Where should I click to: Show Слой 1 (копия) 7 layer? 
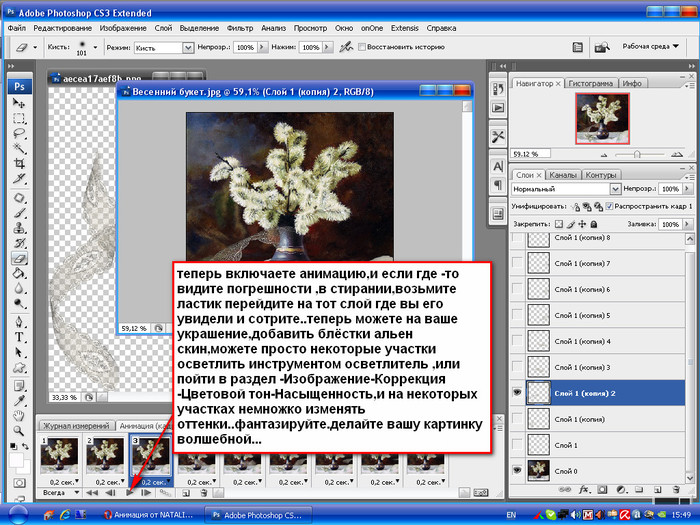(517, 263)
